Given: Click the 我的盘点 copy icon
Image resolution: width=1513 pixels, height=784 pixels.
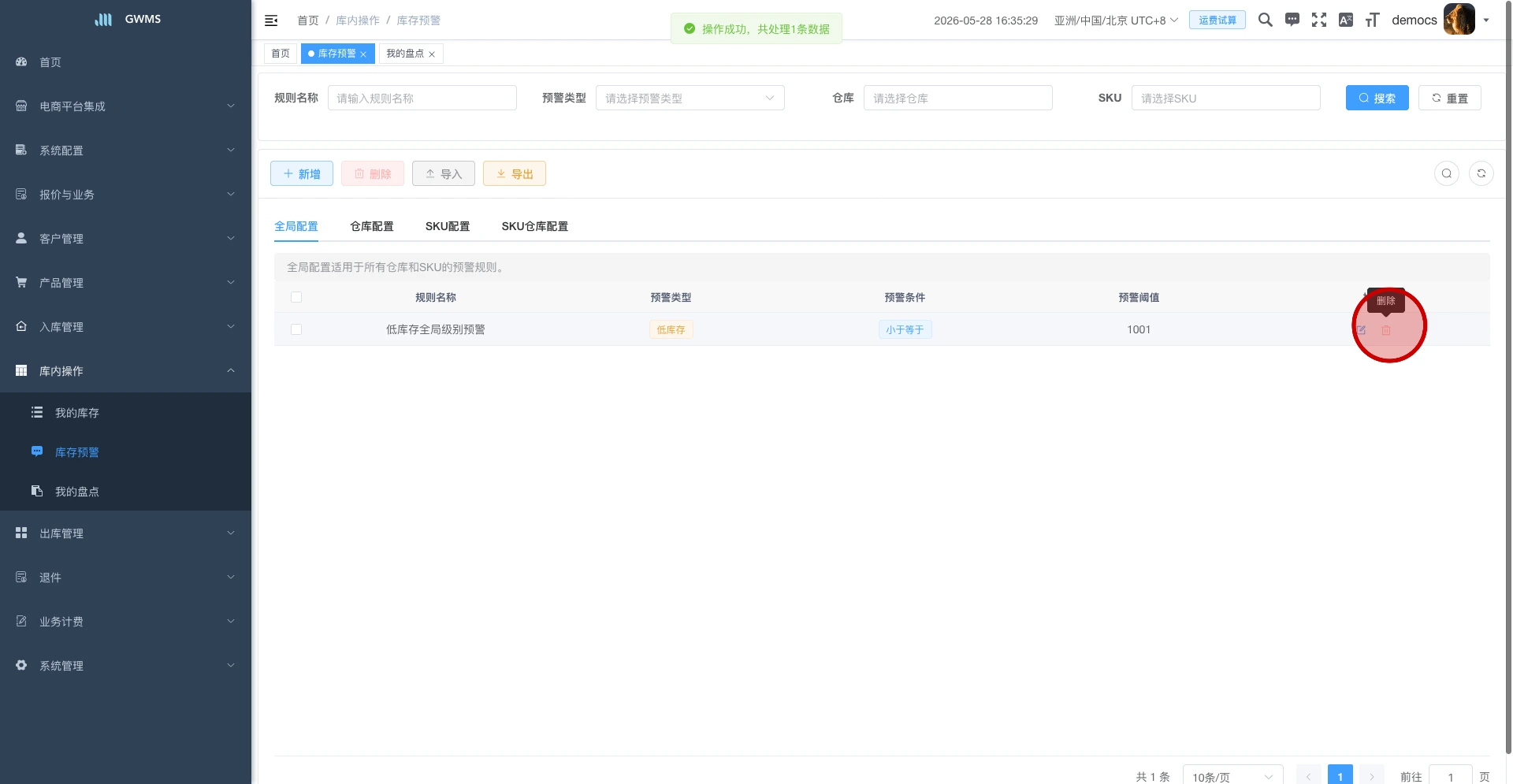Looking at the screenshot, I should point(37,491).
